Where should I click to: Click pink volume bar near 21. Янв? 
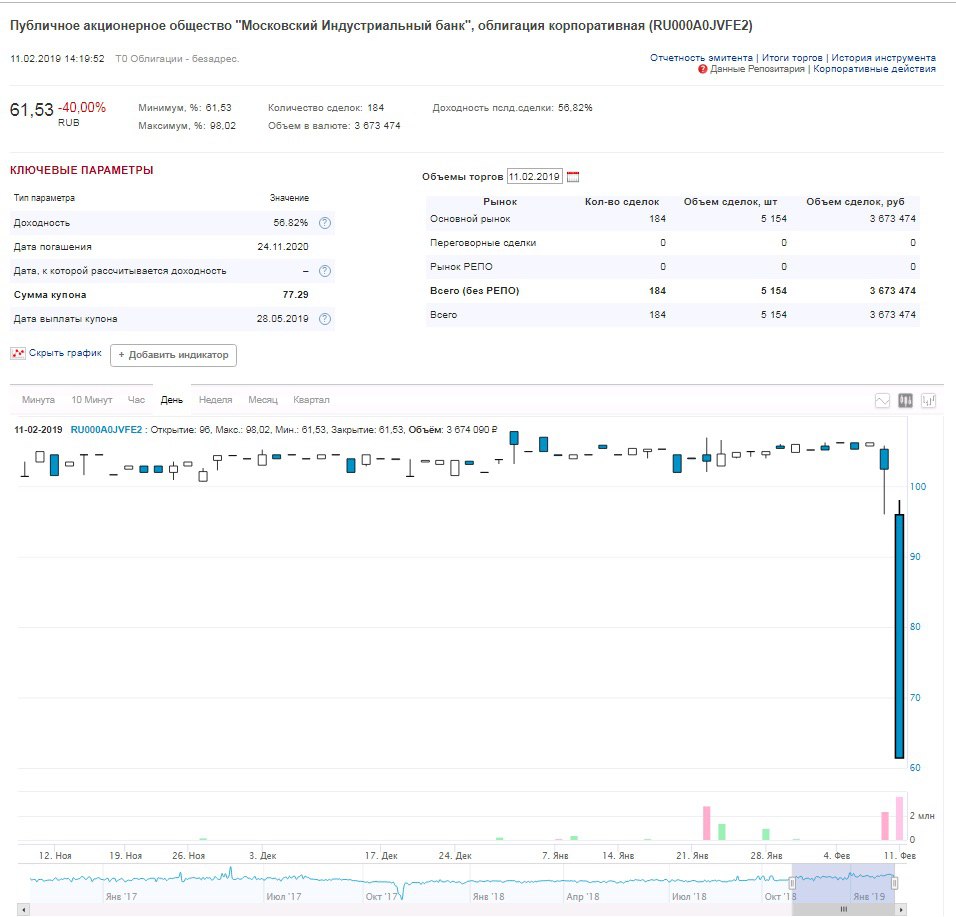(x=707, y=823)
